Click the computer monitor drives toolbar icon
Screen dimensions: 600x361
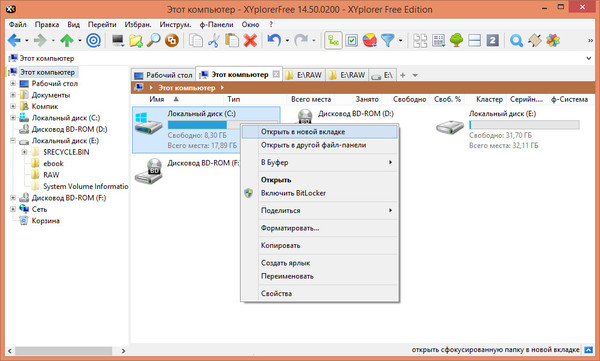pos(118,40)
